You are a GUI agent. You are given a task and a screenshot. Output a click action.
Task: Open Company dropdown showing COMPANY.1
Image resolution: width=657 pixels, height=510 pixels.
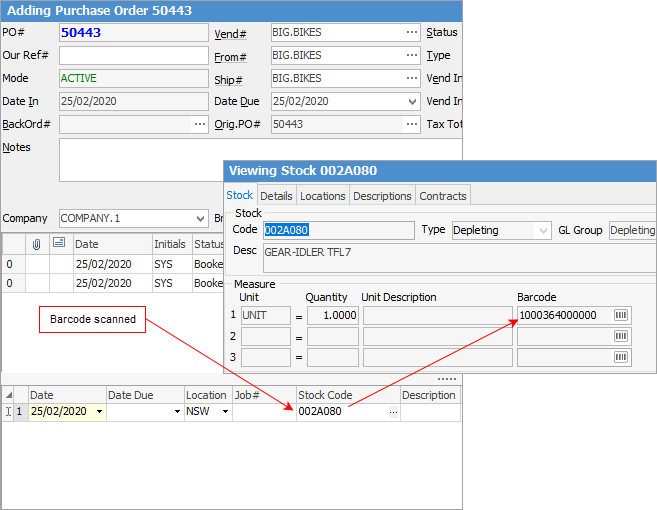200,218
